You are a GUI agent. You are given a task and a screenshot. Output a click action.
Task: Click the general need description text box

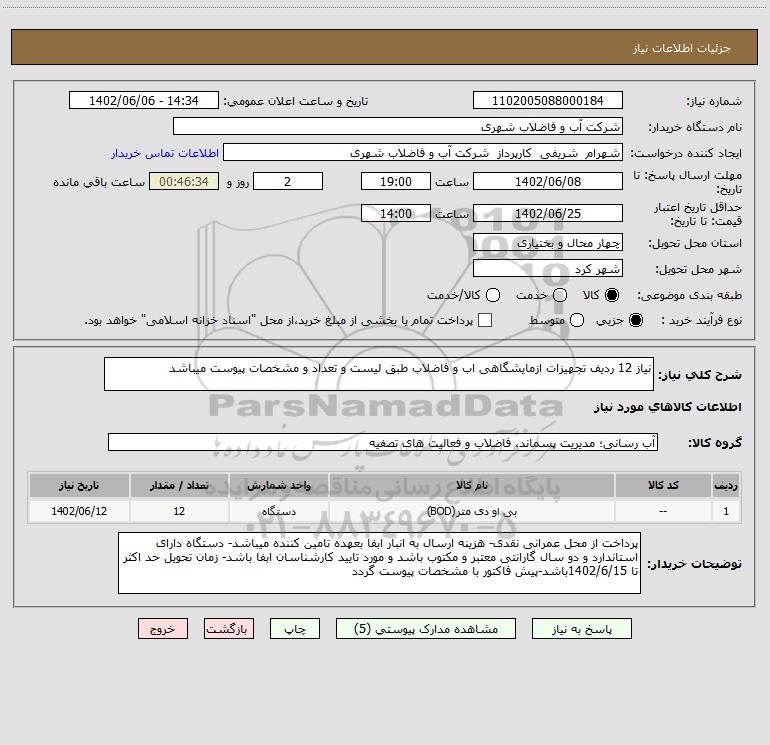point(379,374)
